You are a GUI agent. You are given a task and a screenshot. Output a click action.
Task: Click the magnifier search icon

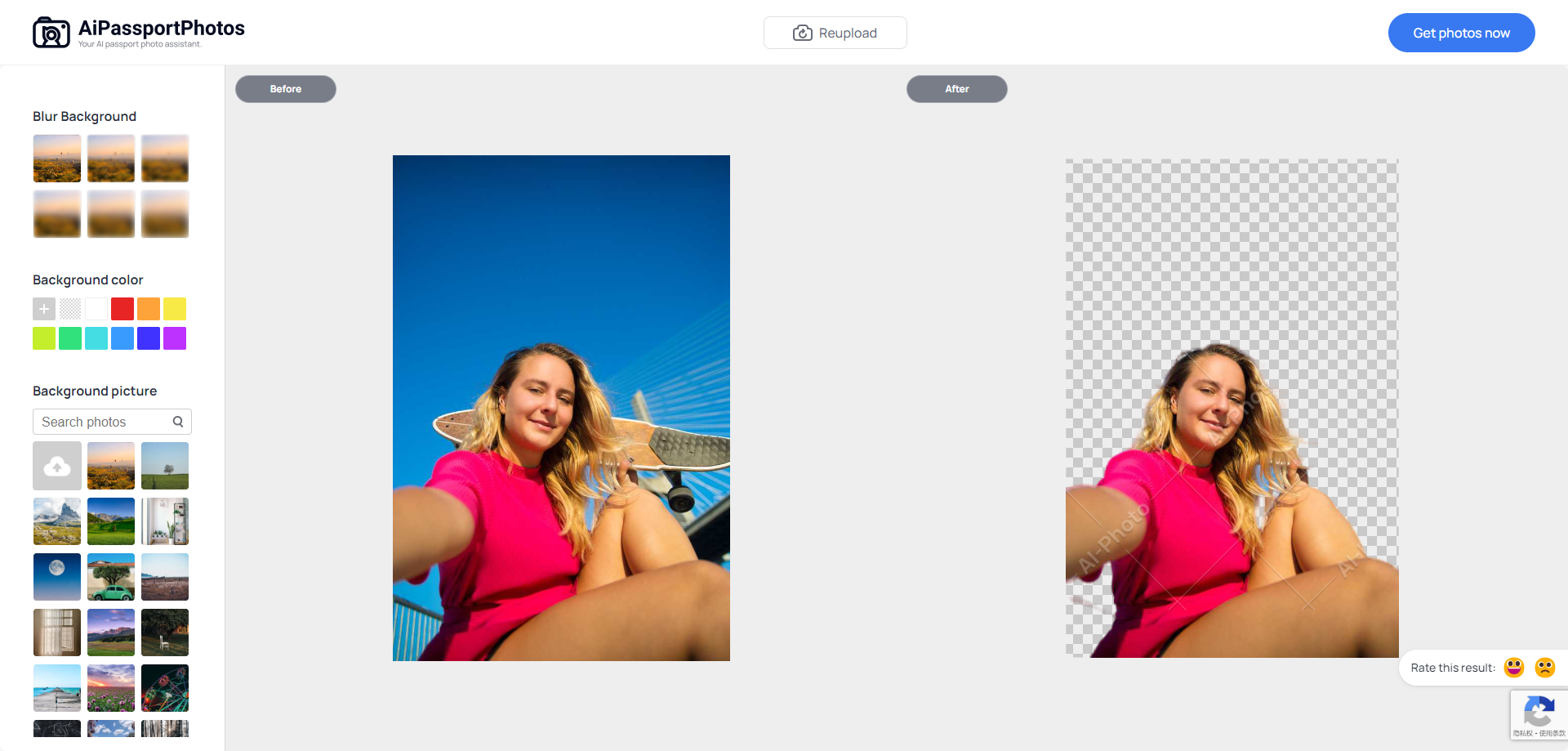click(178, 422)
